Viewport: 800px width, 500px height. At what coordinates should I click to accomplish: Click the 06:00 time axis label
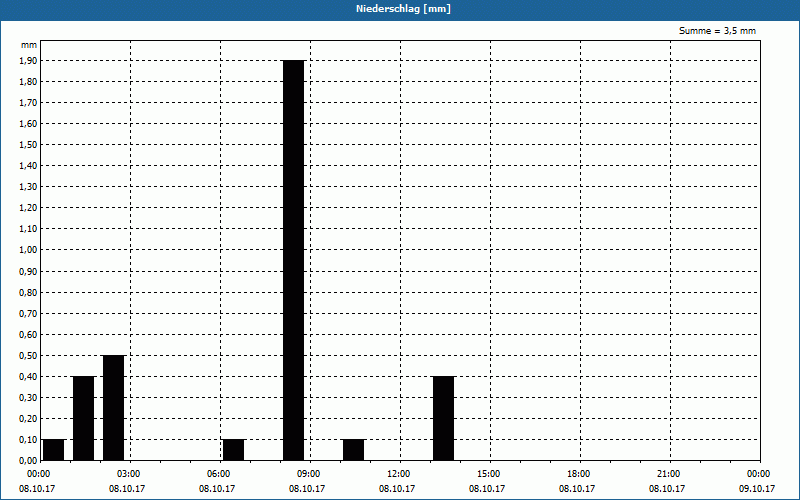point(218,474)
